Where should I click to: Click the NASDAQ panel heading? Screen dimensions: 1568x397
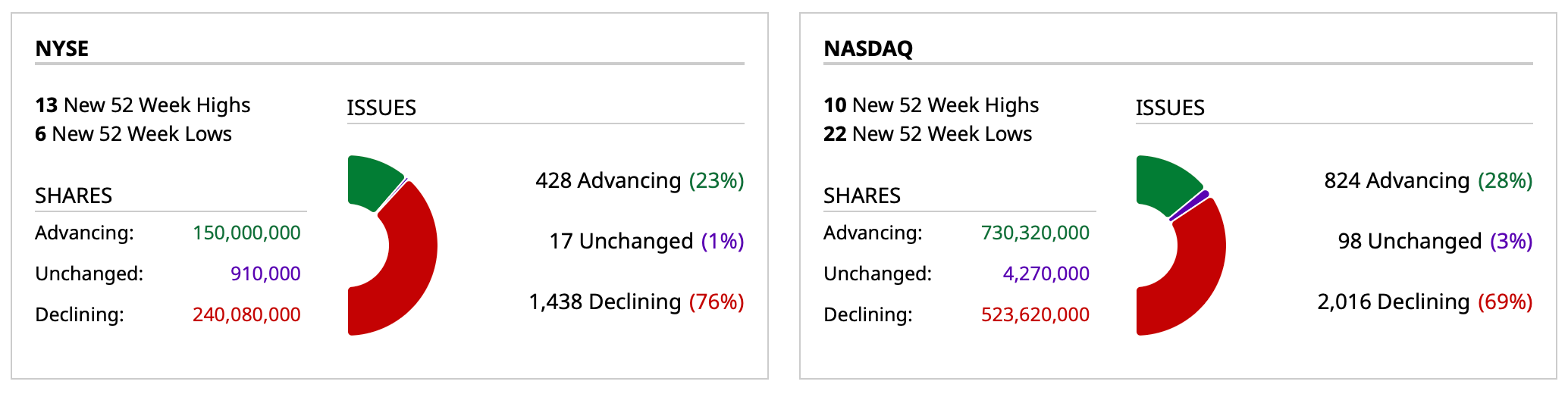pyautogui.click(x=868, y=48)
